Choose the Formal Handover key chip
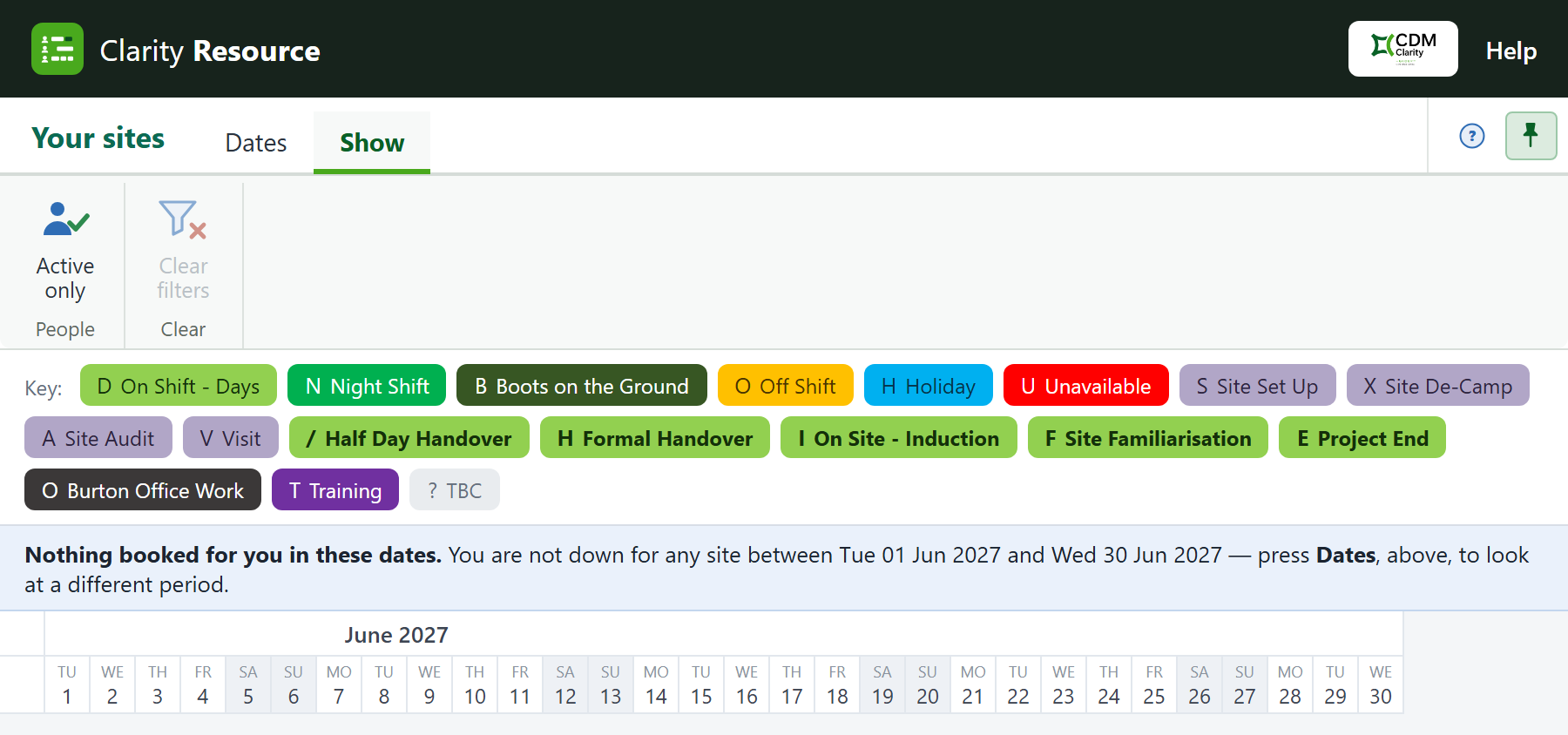 (x=654, y=438)
